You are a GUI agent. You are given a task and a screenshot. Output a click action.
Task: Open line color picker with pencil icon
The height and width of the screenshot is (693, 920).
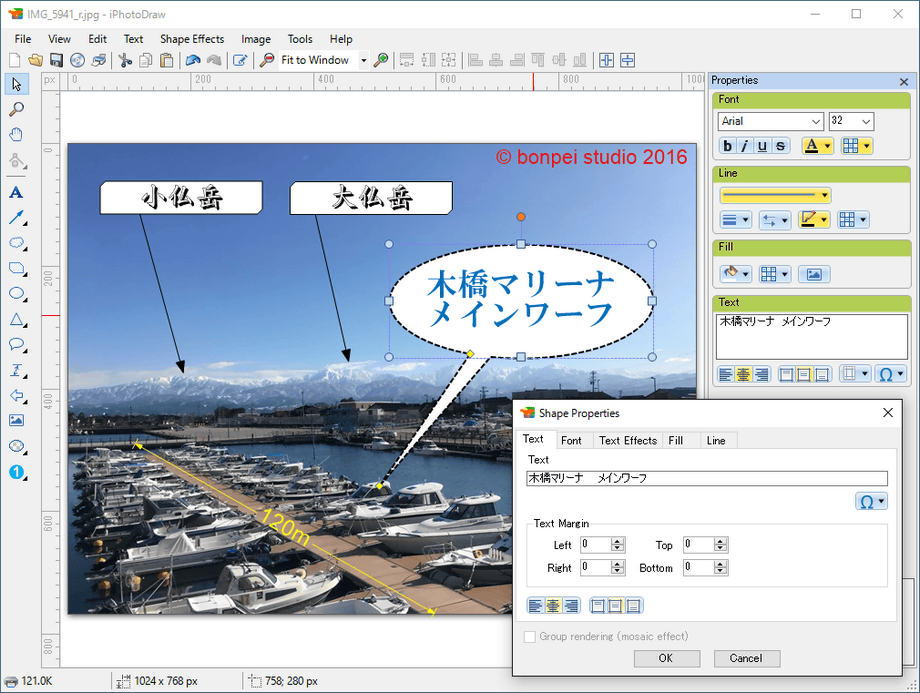pos(814,220)
